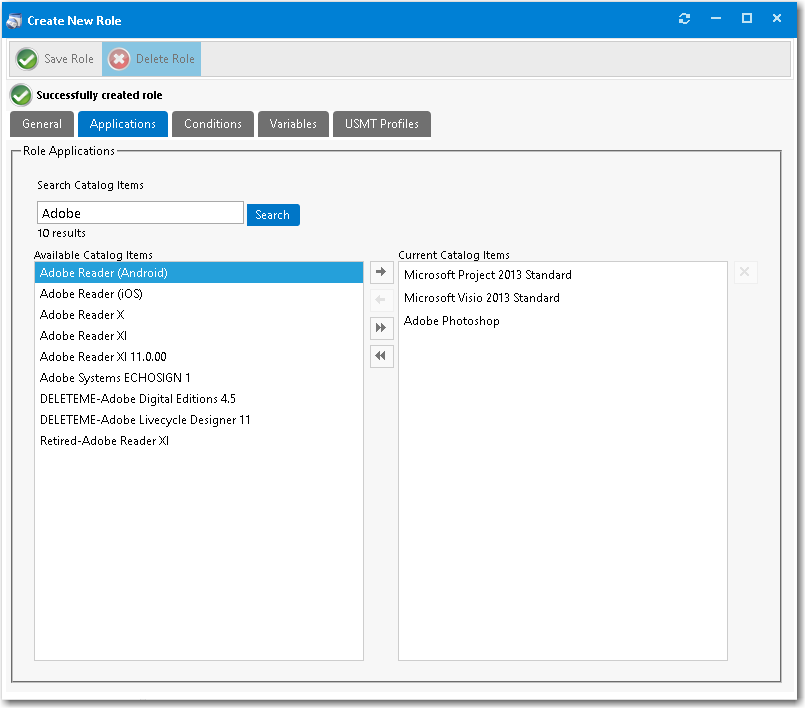
Task: Add selected item with single right arrow
Action: 381,272
